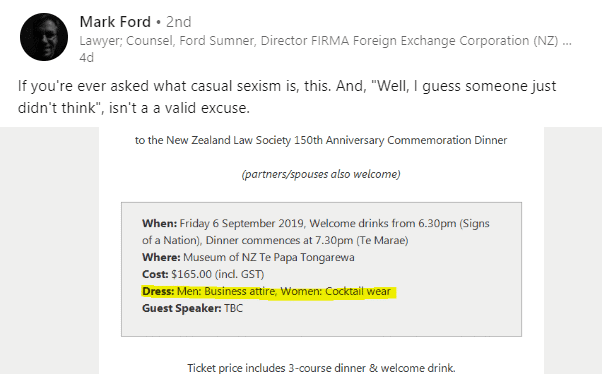The width and height of the screenshot is (602, 388).
Task: Select the Women: Cocktail wear text
Action: [336, 291]
